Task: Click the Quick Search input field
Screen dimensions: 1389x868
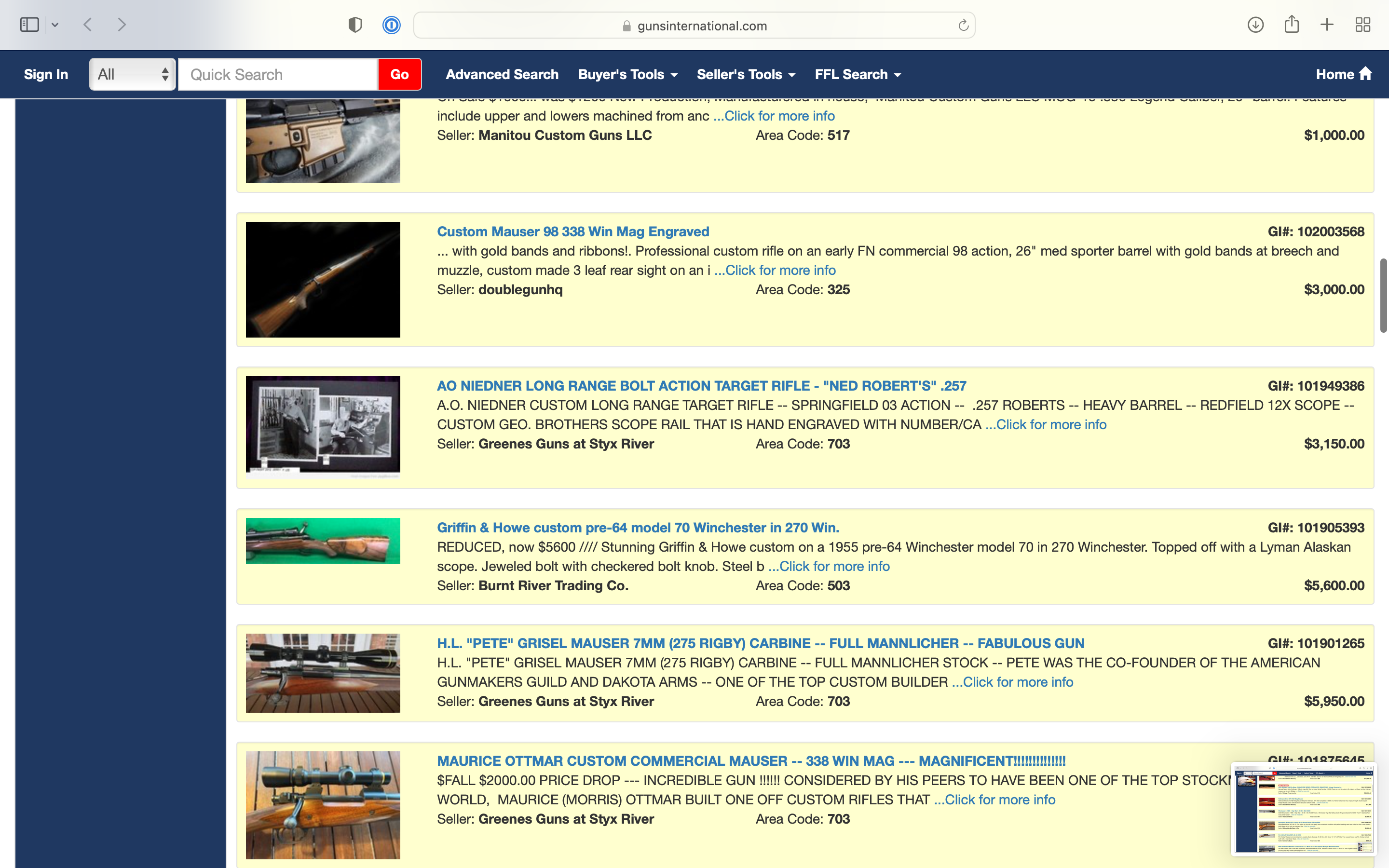Action: point(278,75)
